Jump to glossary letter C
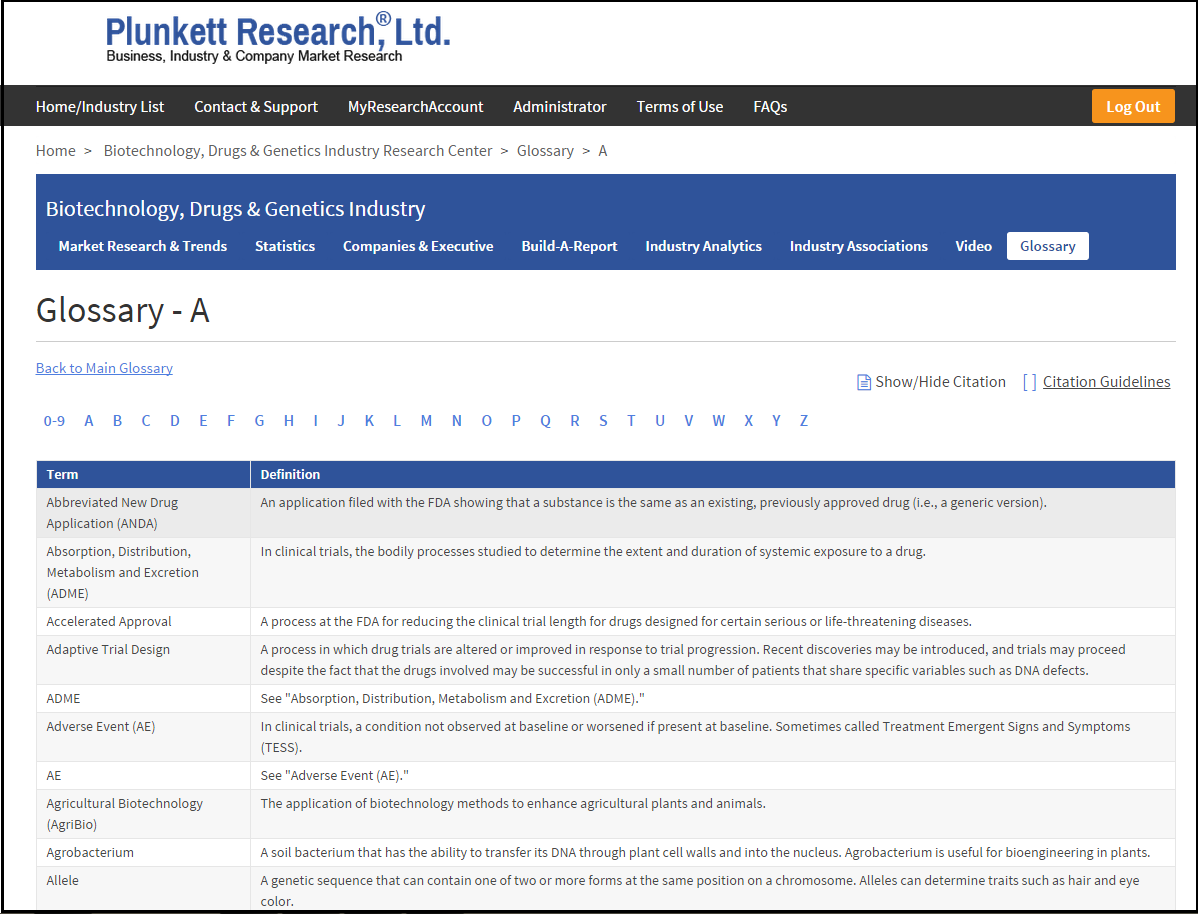The width and height of the screenshot is (1198, 914). (x=146, y=421)
